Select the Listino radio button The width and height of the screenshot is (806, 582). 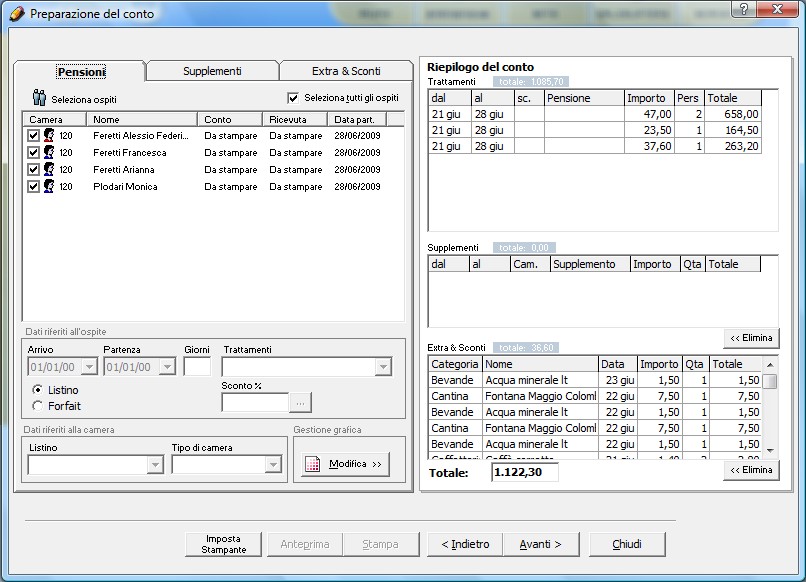(x=37, y=390)
